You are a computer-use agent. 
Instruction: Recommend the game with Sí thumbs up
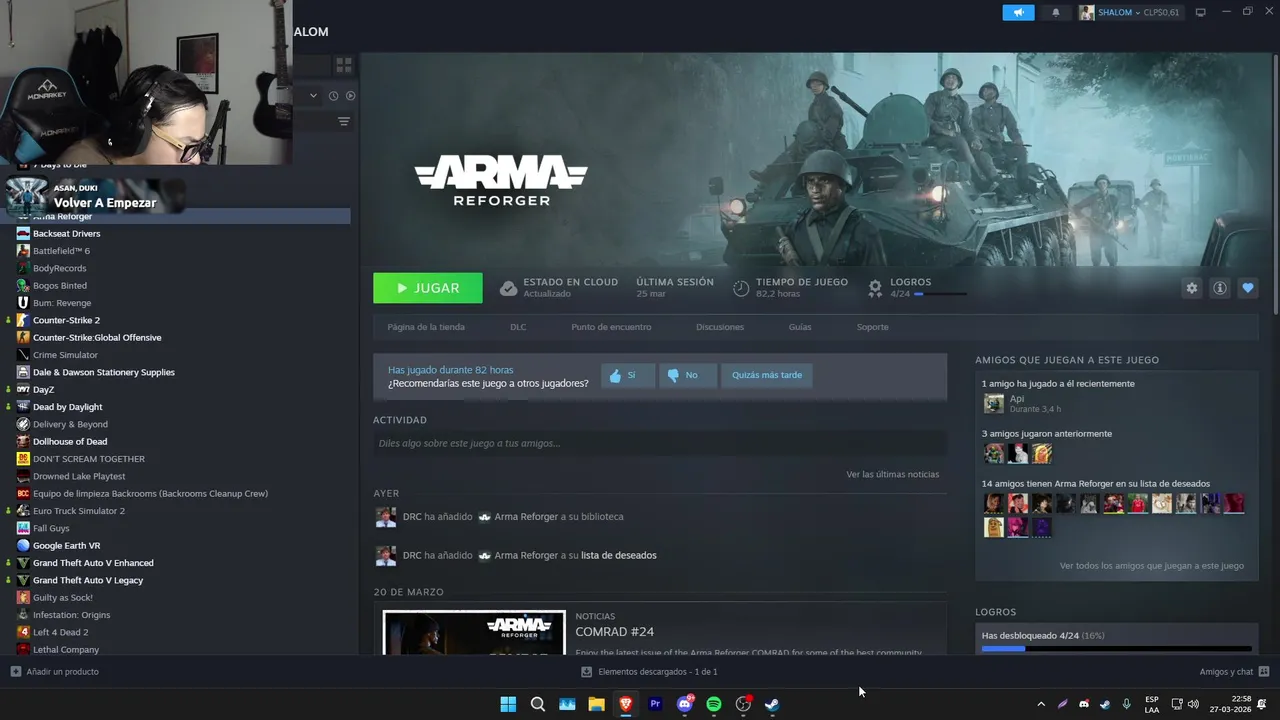(628, 375)
